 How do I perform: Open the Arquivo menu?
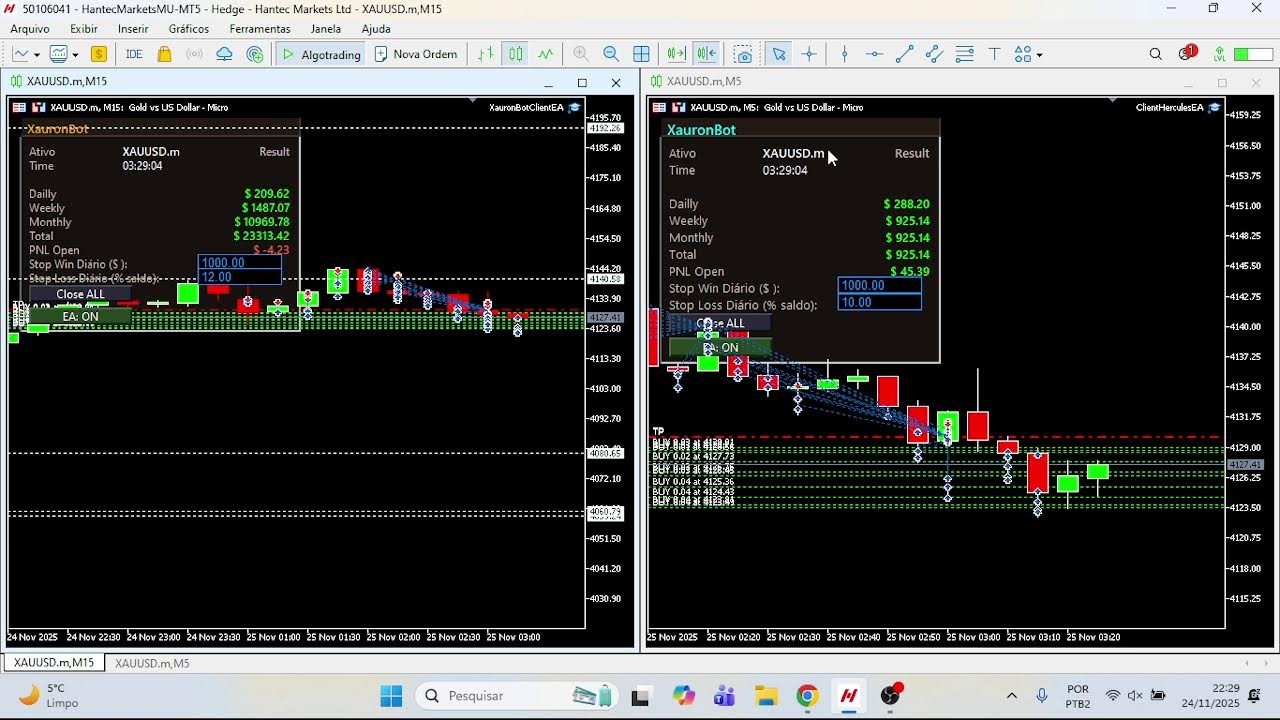click(x=30, y=29)
